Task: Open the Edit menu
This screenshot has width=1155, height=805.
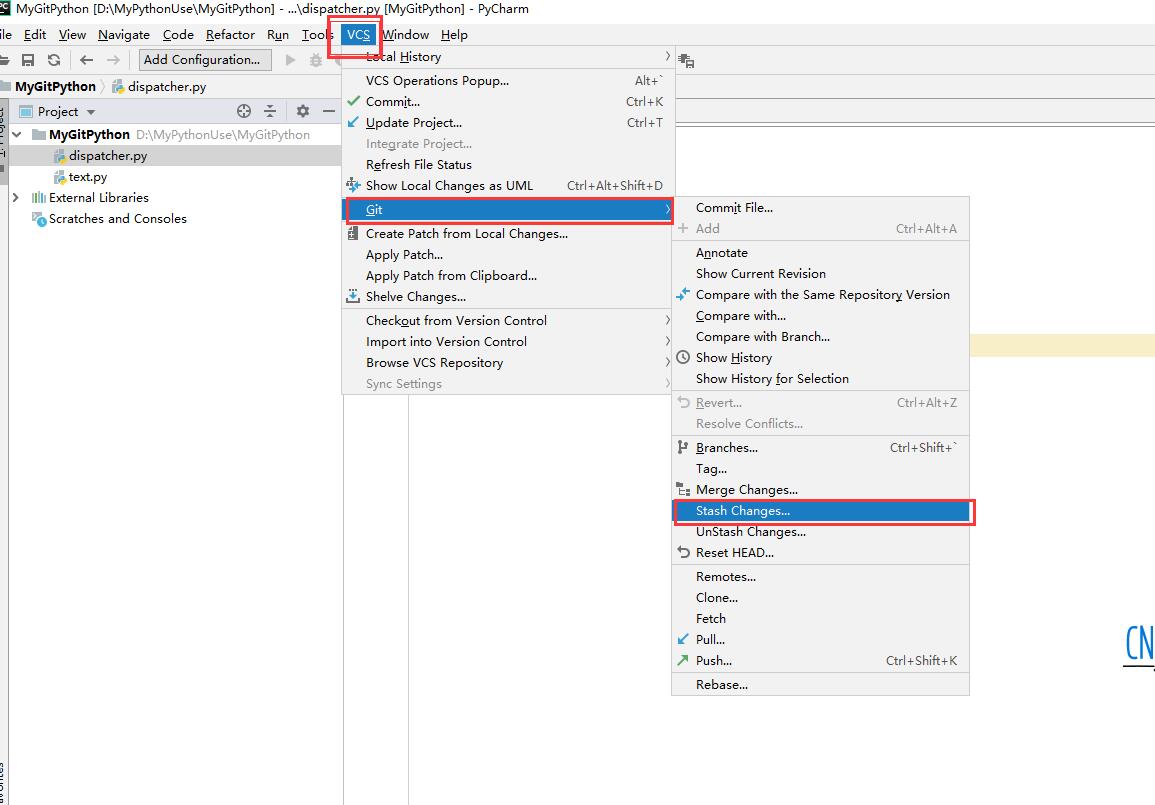Action: click(x=35, y=35)
